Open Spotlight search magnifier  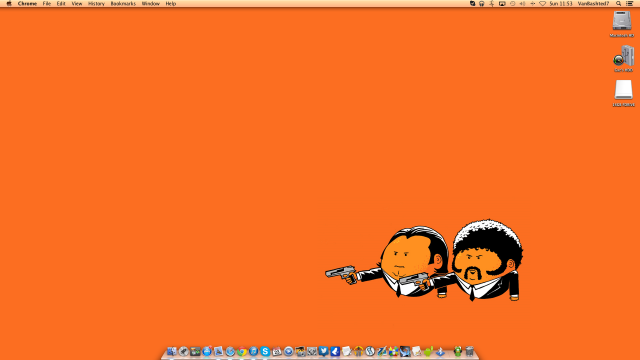tap(618, 4)
